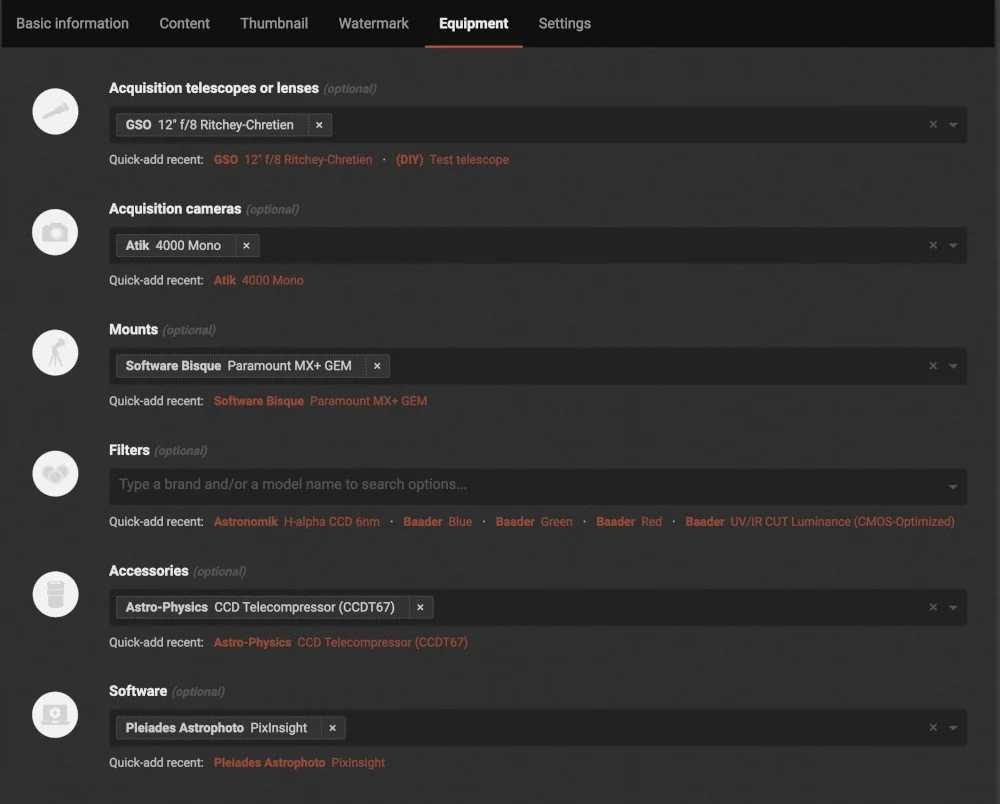This screenshot has height=804, width=1000.
Task: Click the Paramount MX+ GEM tag label
Action: click(239, 366)
